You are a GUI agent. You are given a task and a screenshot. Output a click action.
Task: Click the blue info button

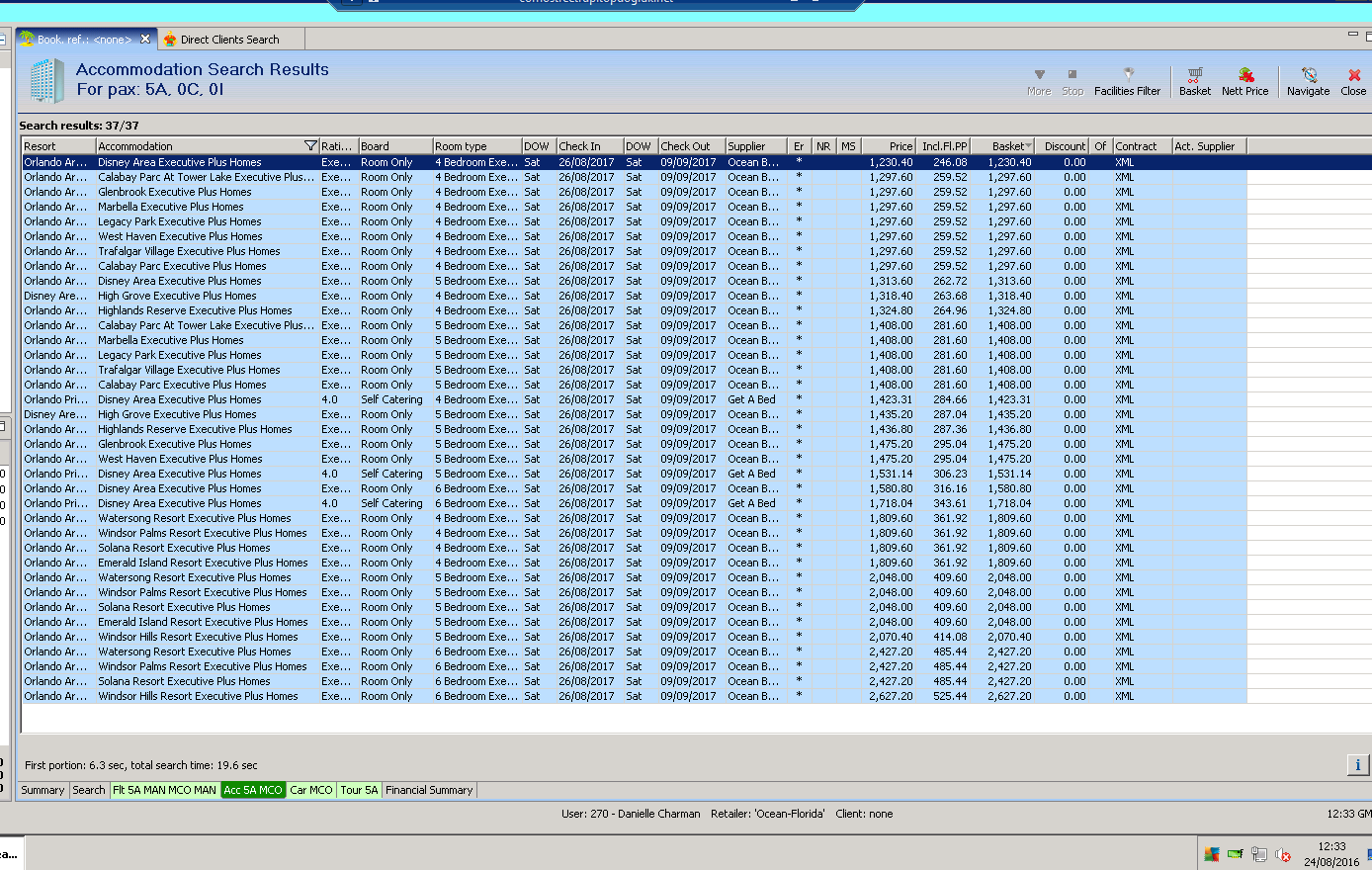[1357, 765]
